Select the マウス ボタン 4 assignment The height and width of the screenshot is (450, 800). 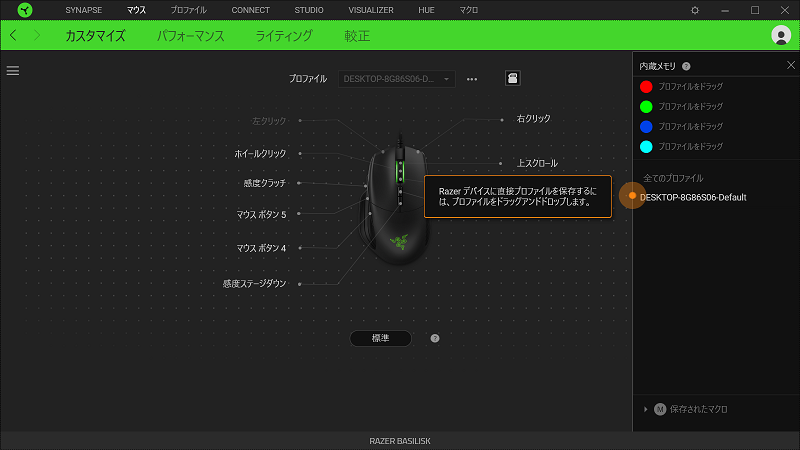tap(261, 248)
